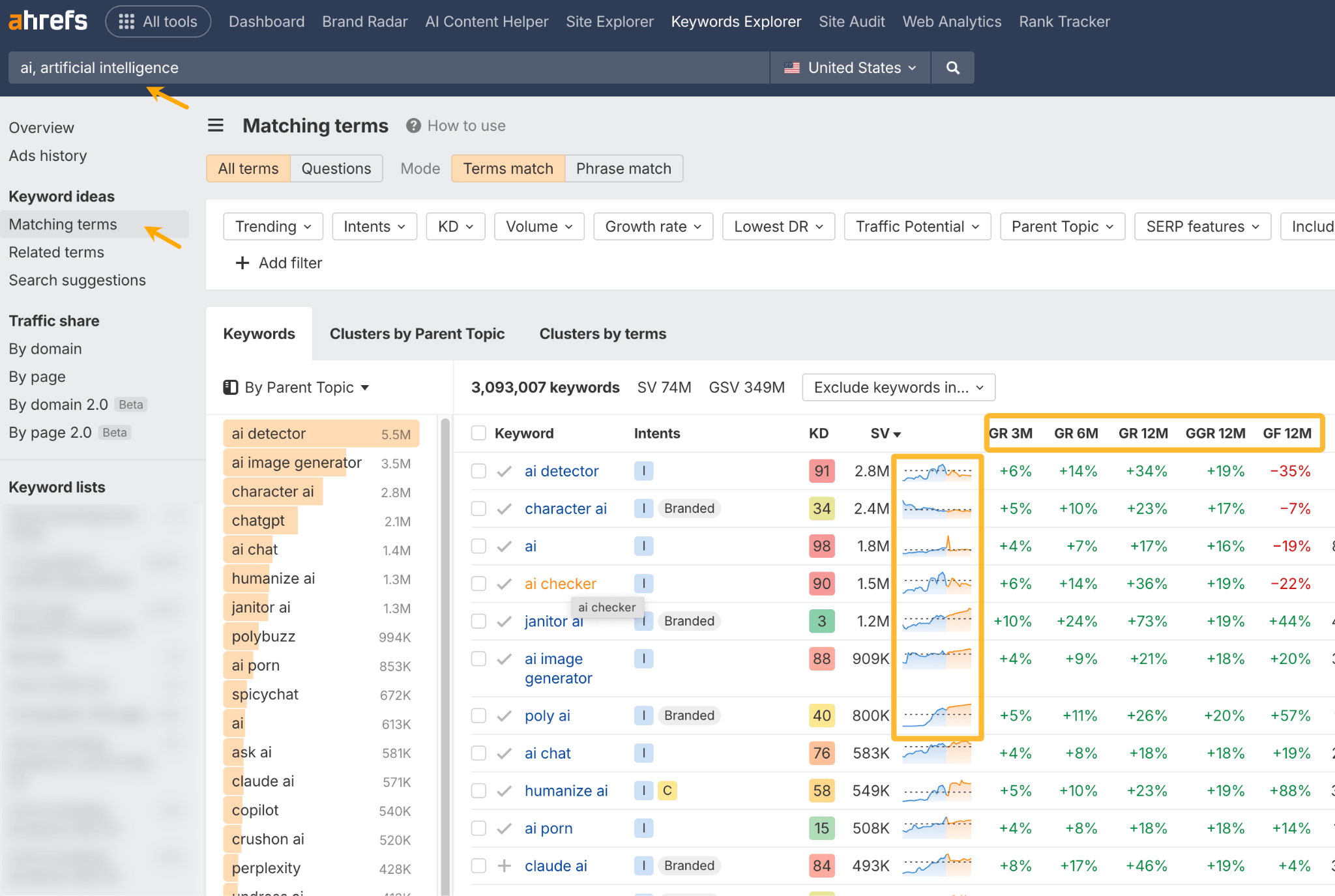Viewport: 1335px width, 896px height.
Task: Click the split view icon near By Parent Topic
Action: (x=231, y=387)
